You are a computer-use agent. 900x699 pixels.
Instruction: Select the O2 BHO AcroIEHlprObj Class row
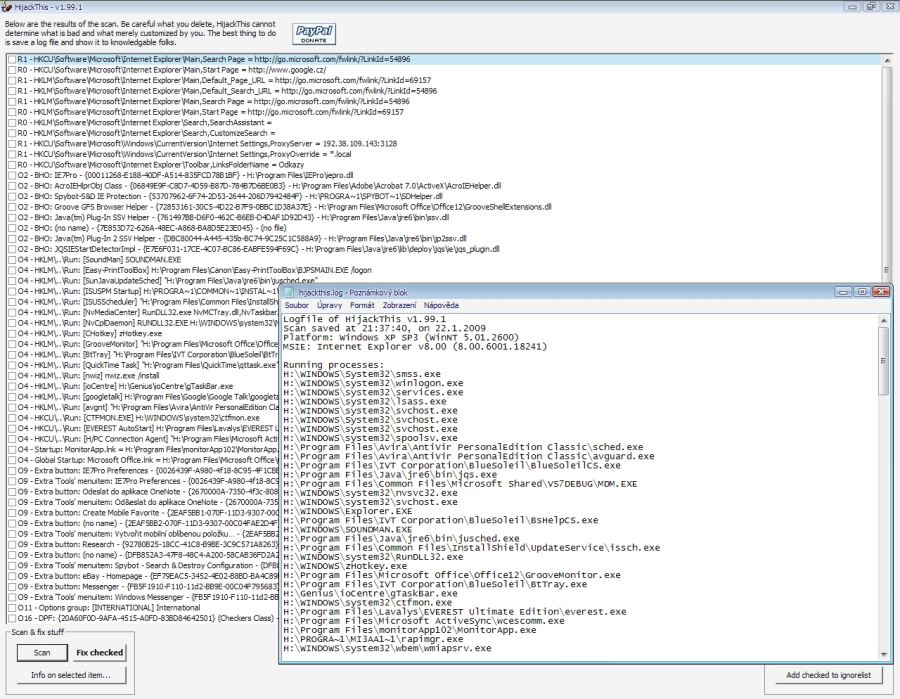click(259, 186)
